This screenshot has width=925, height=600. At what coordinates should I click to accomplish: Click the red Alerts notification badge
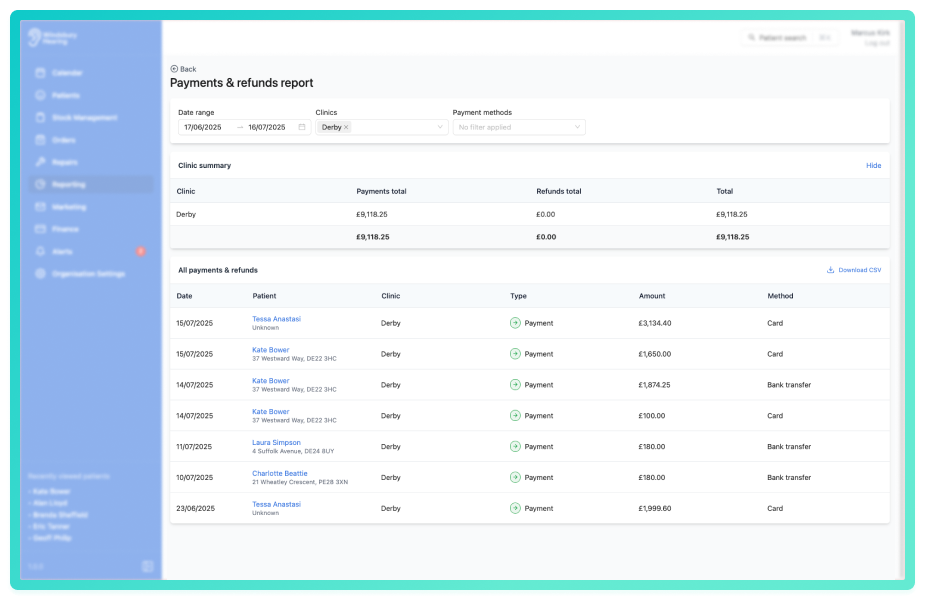tap(140, 251)
